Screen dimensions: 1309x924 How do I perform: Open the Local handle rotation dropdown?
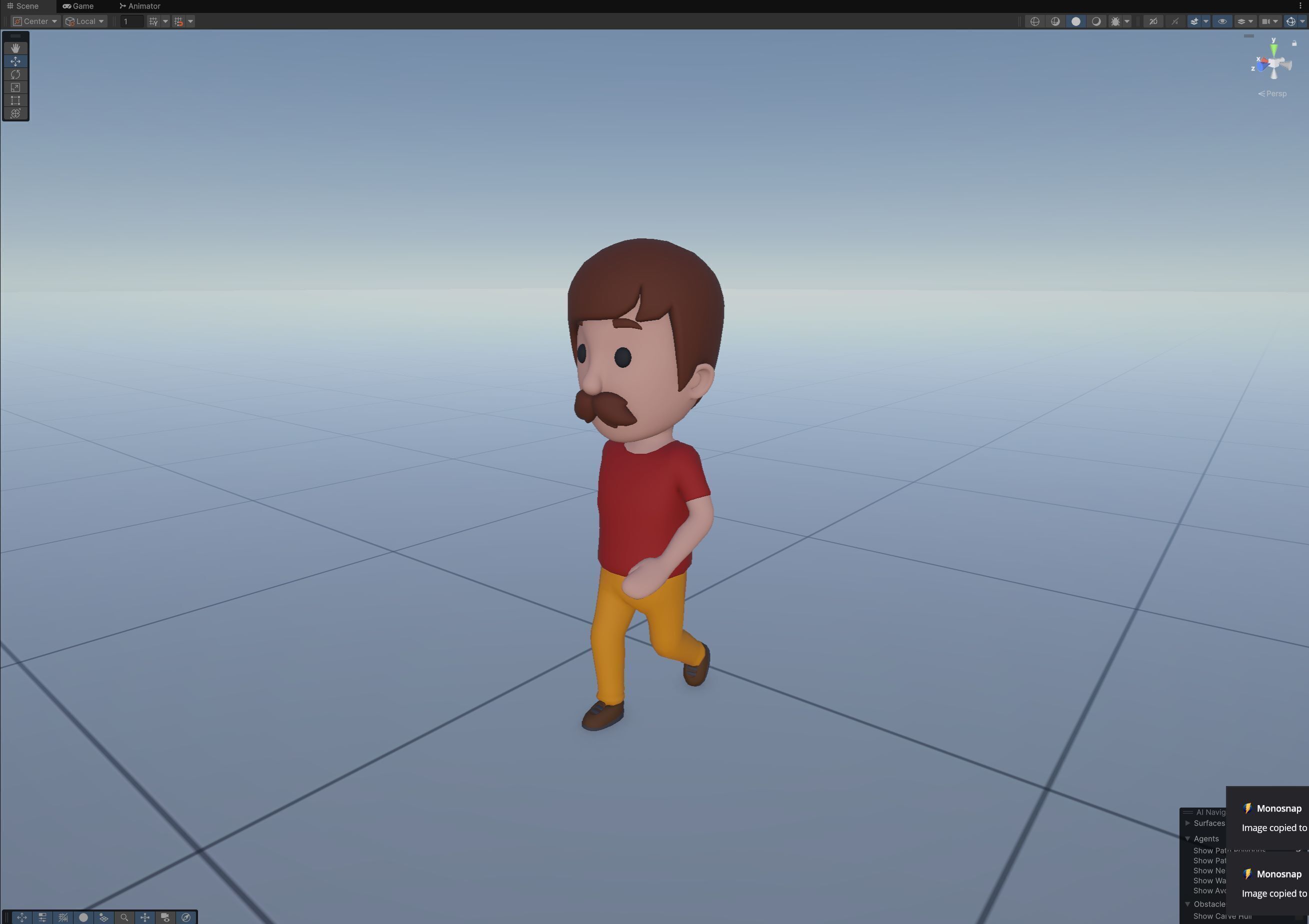[85, 21]
